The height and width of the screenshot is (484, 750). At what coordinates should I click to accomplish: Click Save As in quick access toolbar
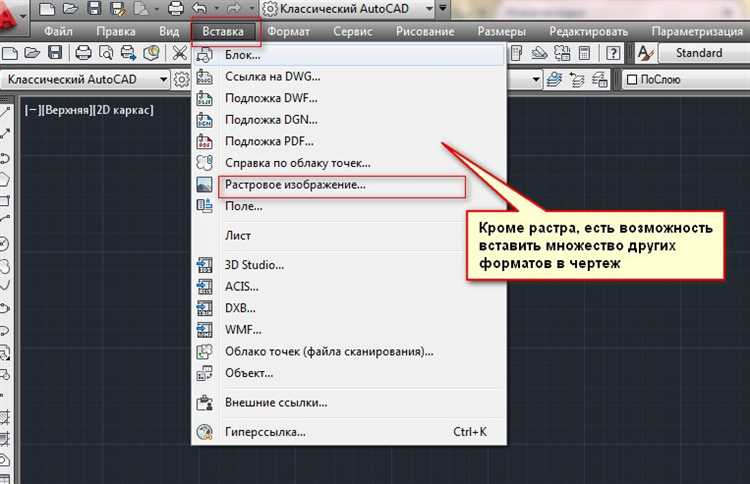pyautogui.click(x=118, y=9)
